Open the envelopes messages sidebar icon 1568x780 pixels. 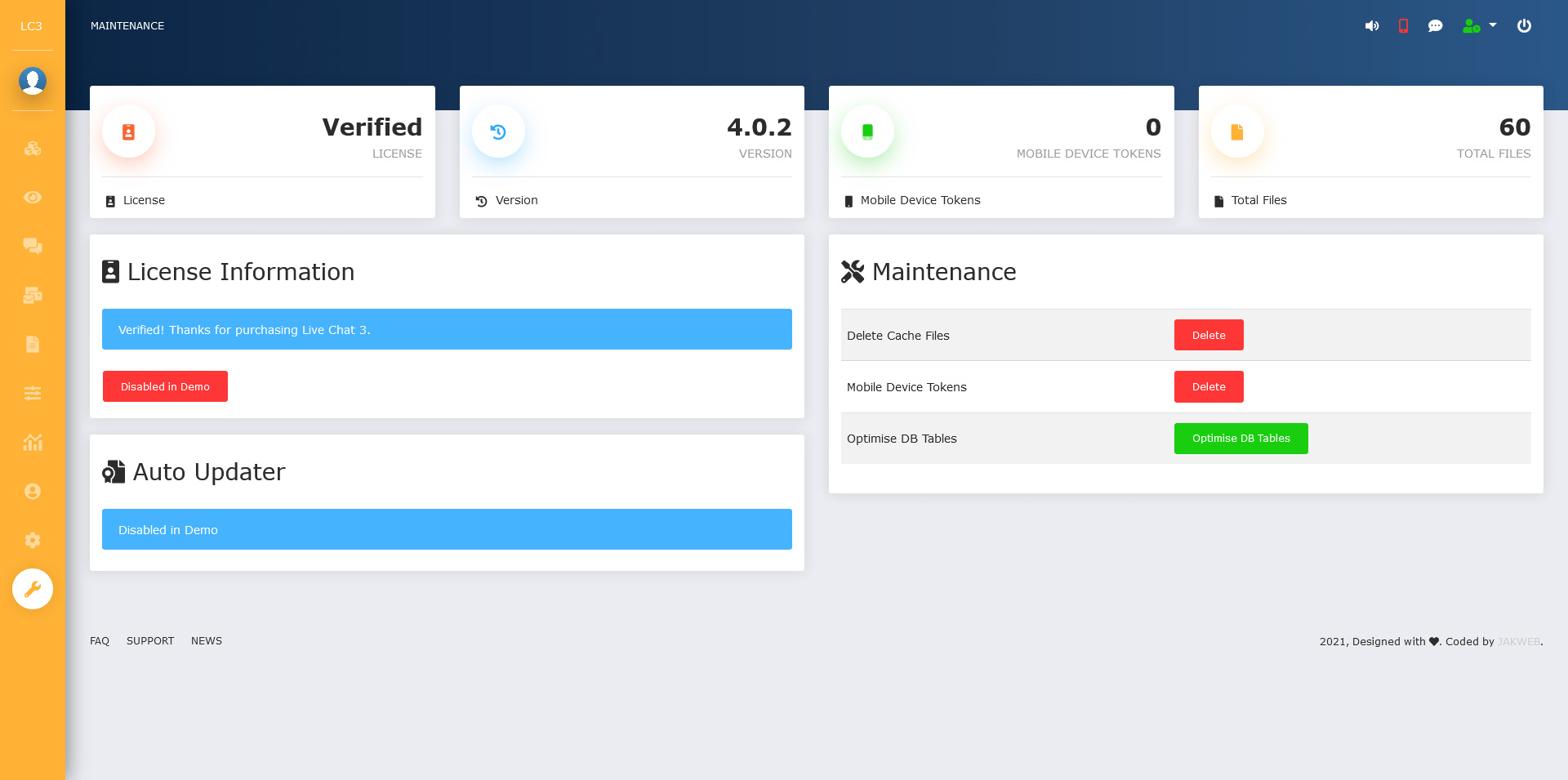click(x=33, y=295)
